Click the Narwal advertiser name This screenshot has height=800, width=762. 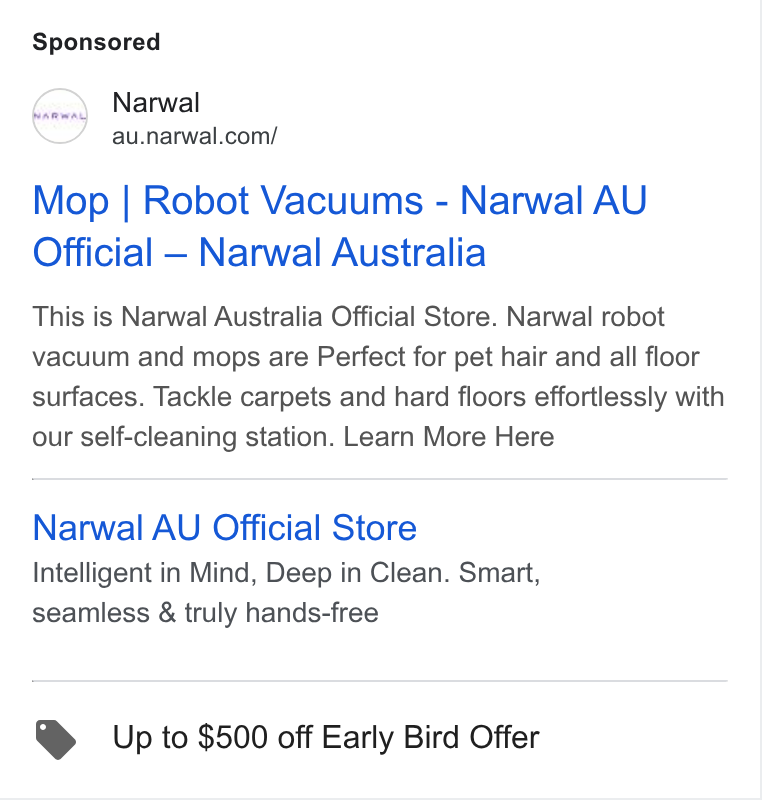pyautogui.click(x=156, y=103)
